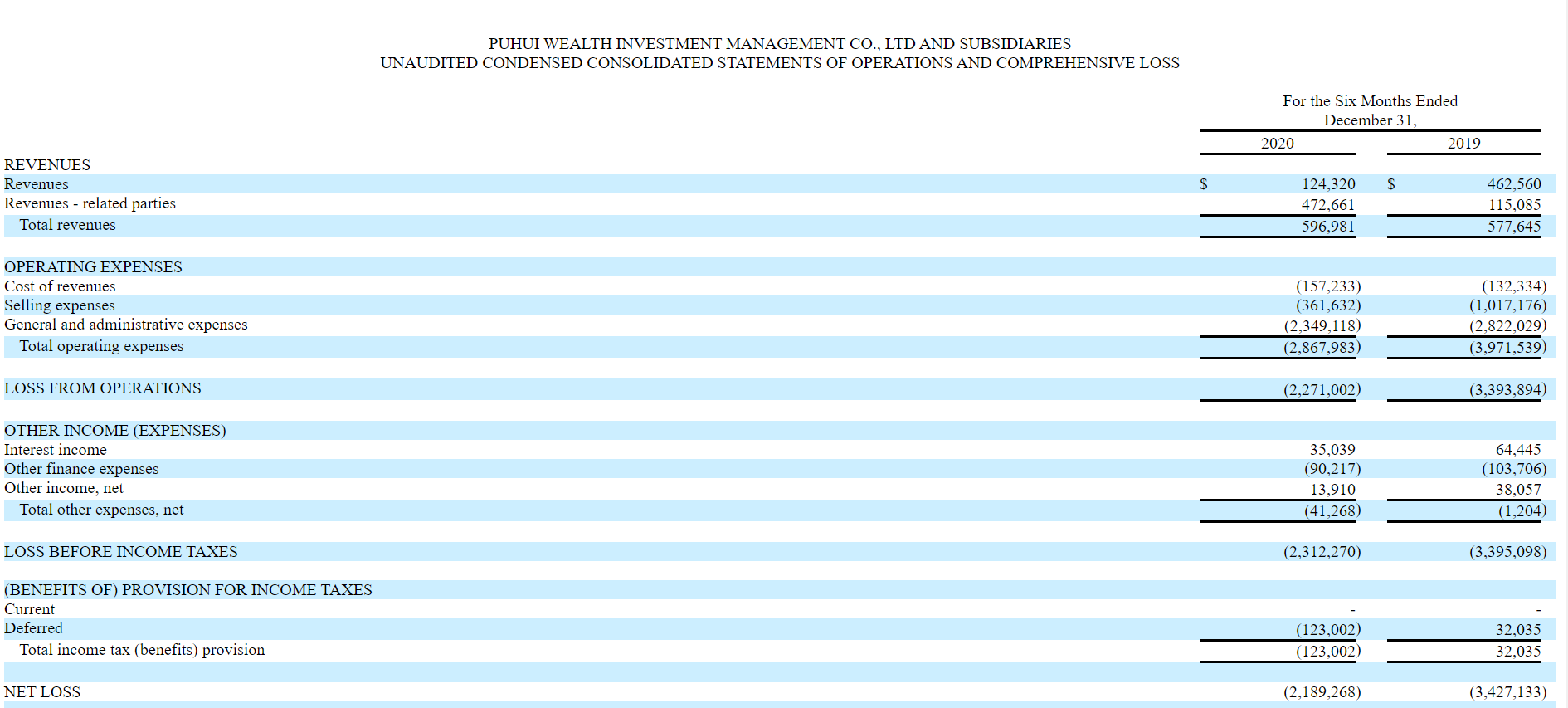Click the 'Selling expenses' row label

click(60, 305)
